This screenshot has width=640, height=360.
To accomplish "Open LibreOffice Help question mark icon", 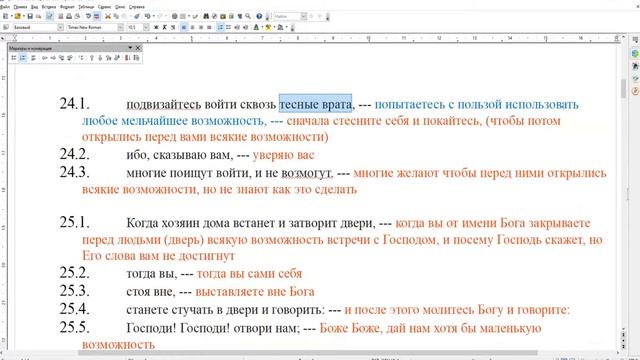I will [259, 16].
